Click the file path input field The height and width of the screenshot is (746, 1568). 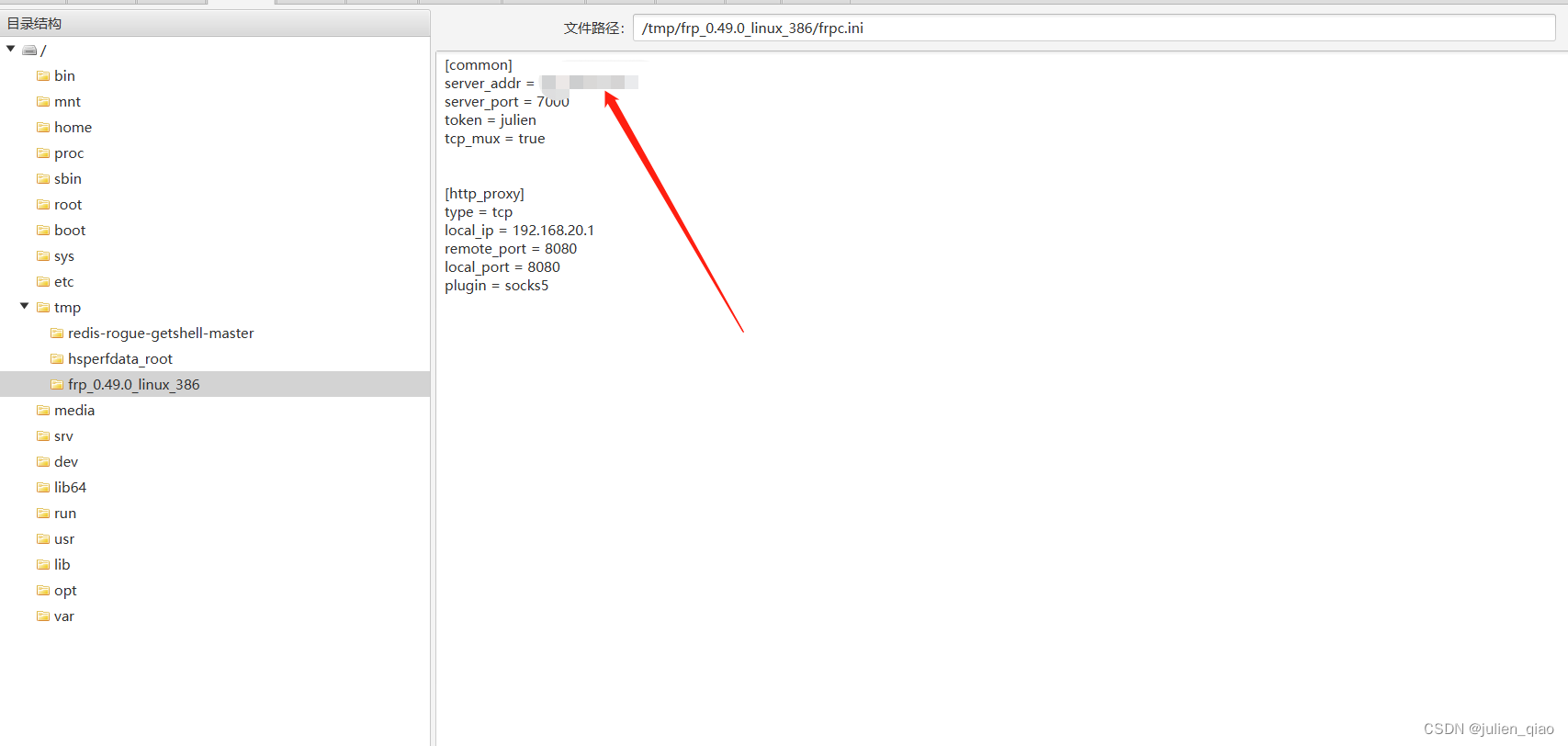click(1093, 28)
